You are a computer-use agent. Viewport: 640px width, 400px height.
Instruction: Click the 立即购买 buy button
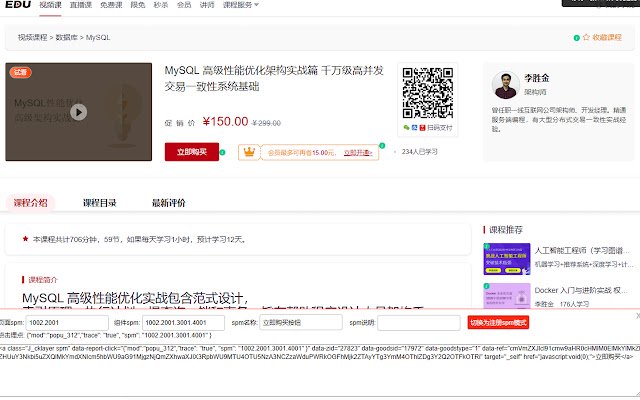click(192, 152)
